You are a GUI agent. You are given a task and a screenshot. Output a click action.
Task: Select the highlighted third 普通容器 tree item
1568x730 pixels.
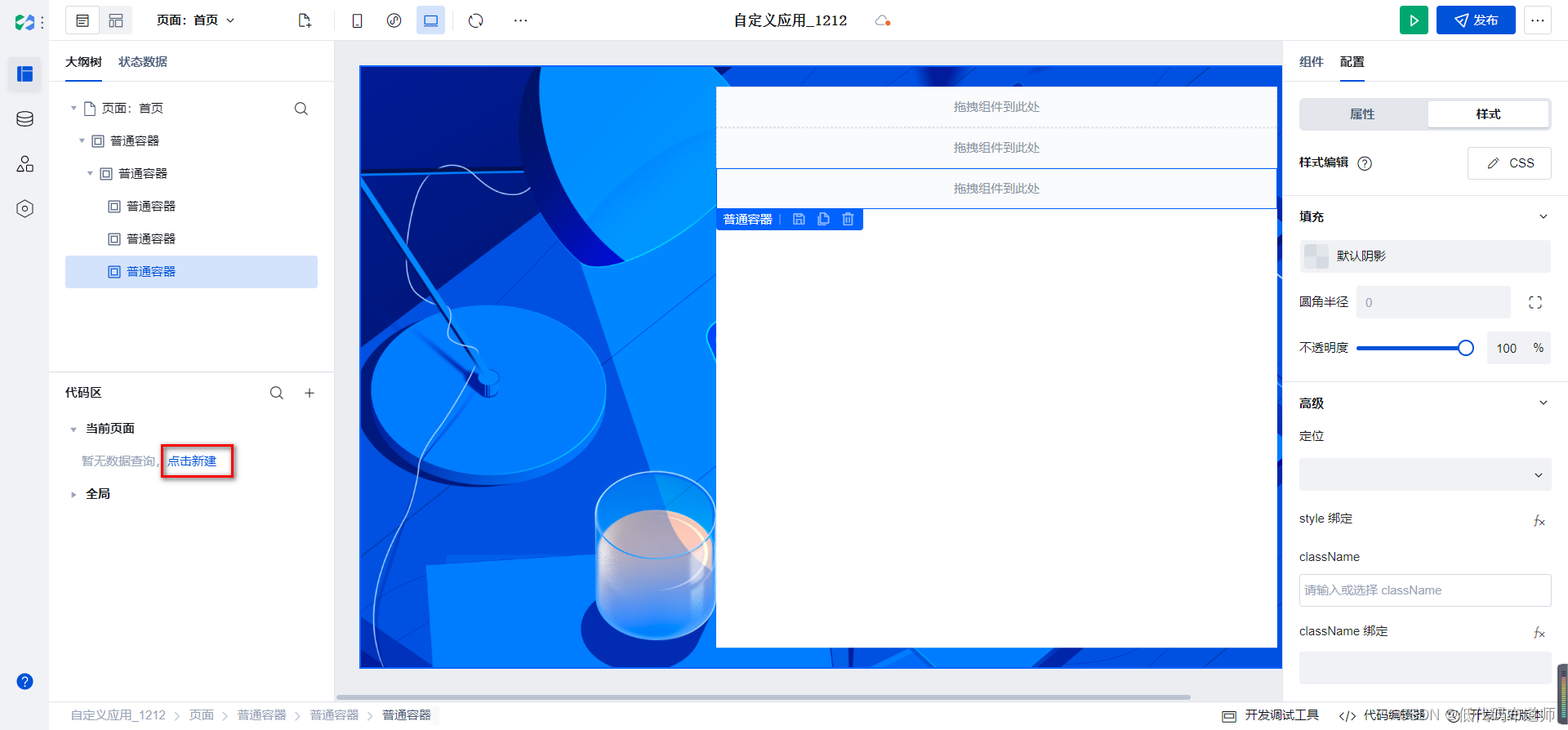pos(191,272)
